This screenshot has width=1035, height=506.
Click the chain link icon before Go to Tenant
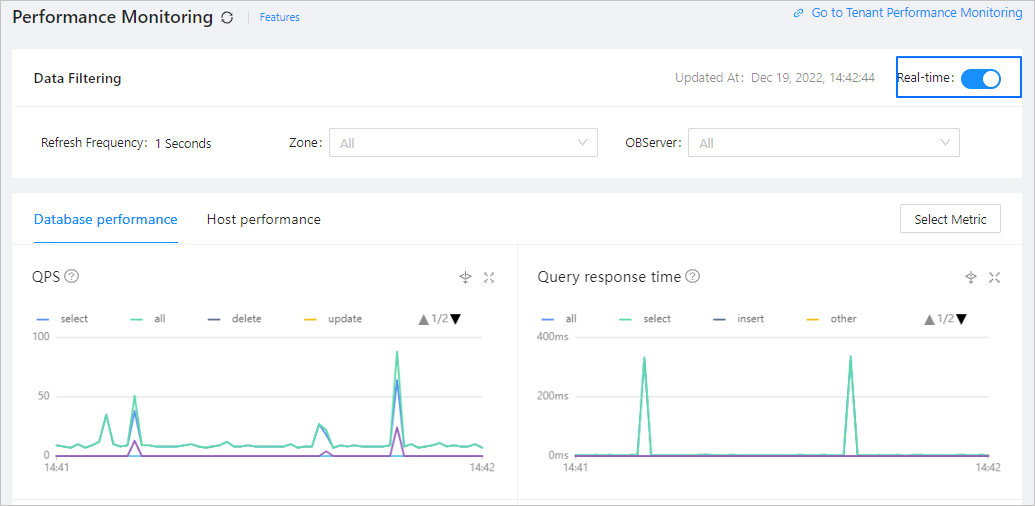[799, 13]
